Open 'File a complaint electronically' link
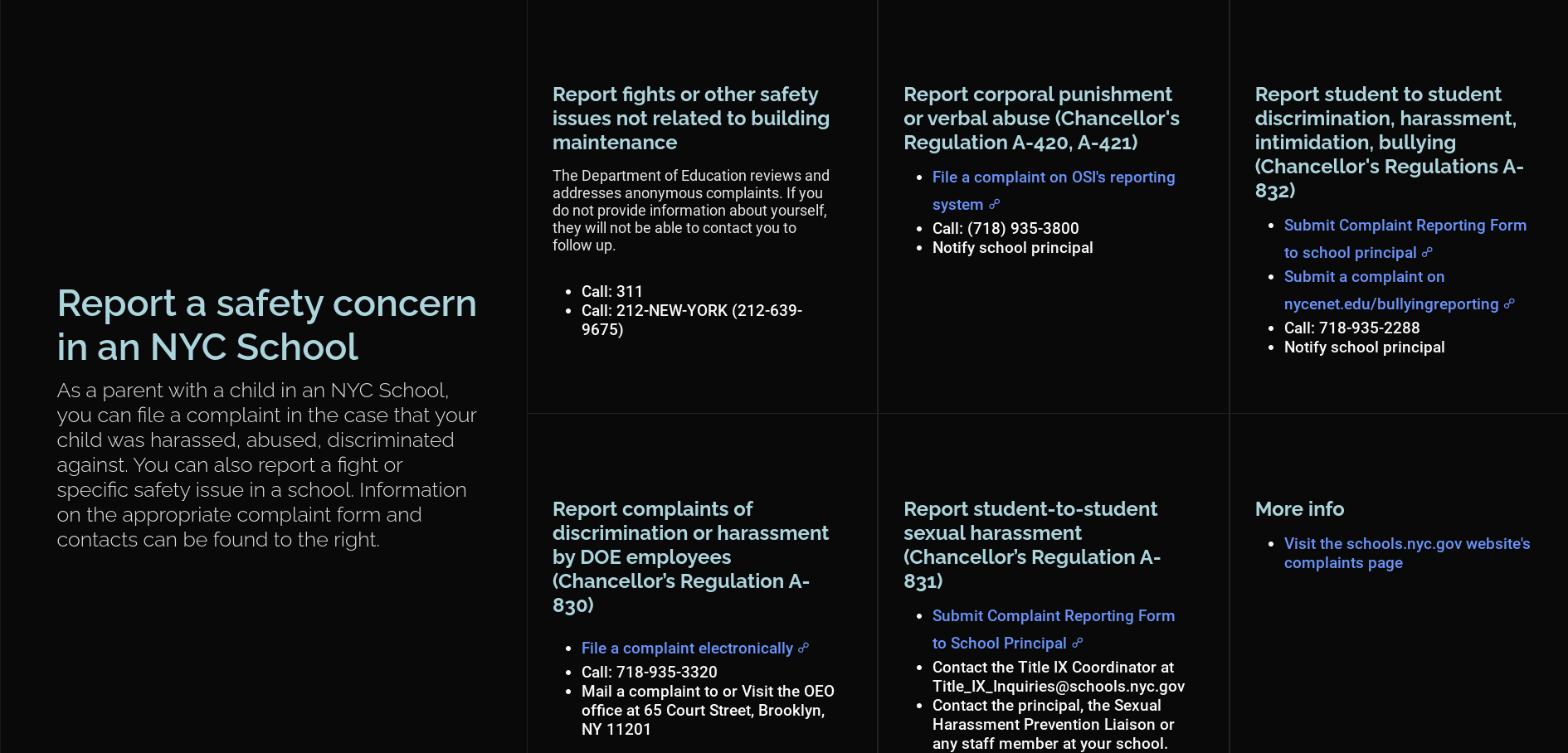This screenshot has width=1568, height=753. (687, 648)
